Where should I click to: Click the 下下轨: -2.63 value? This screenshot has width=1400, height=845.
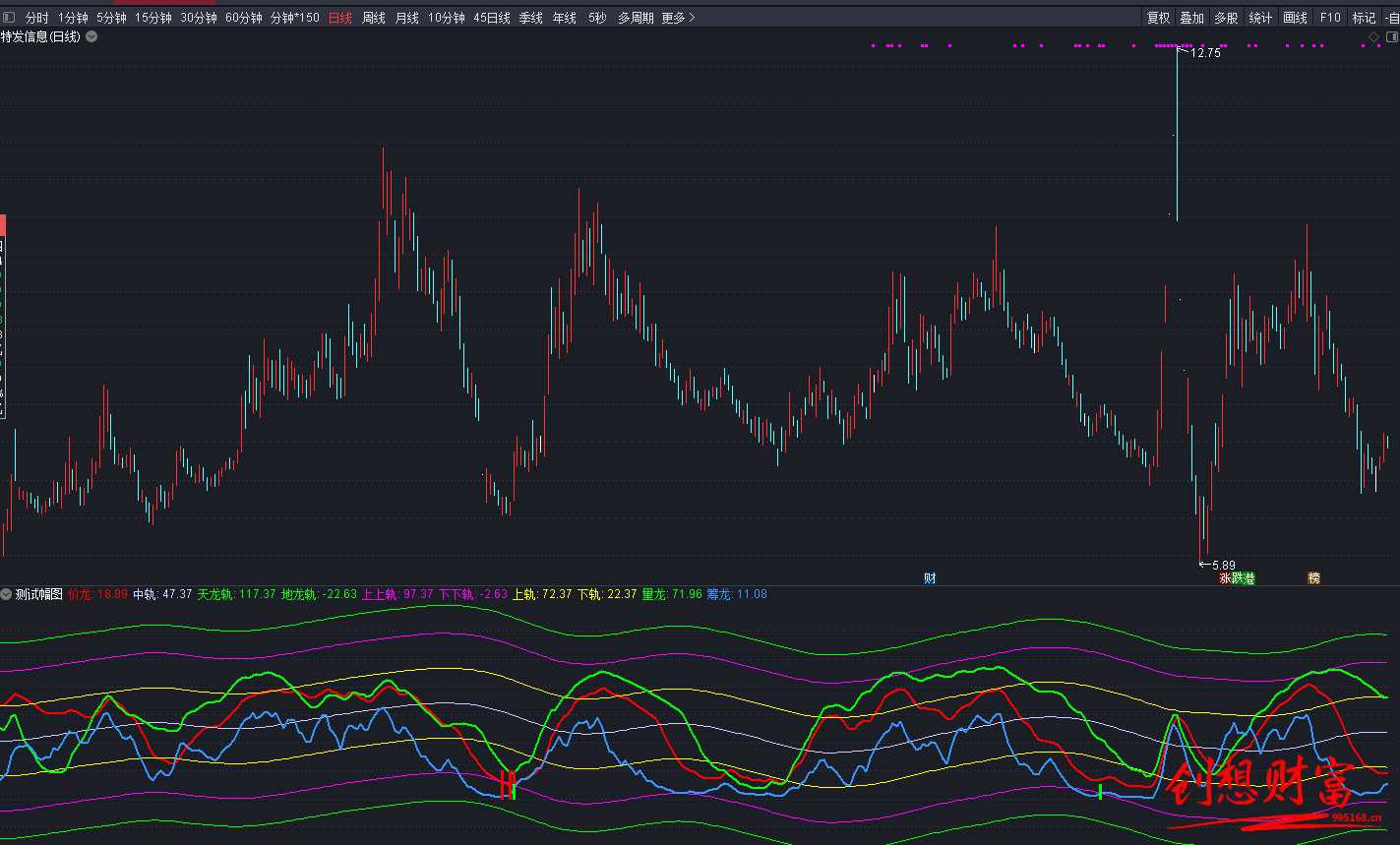(473, 594)
